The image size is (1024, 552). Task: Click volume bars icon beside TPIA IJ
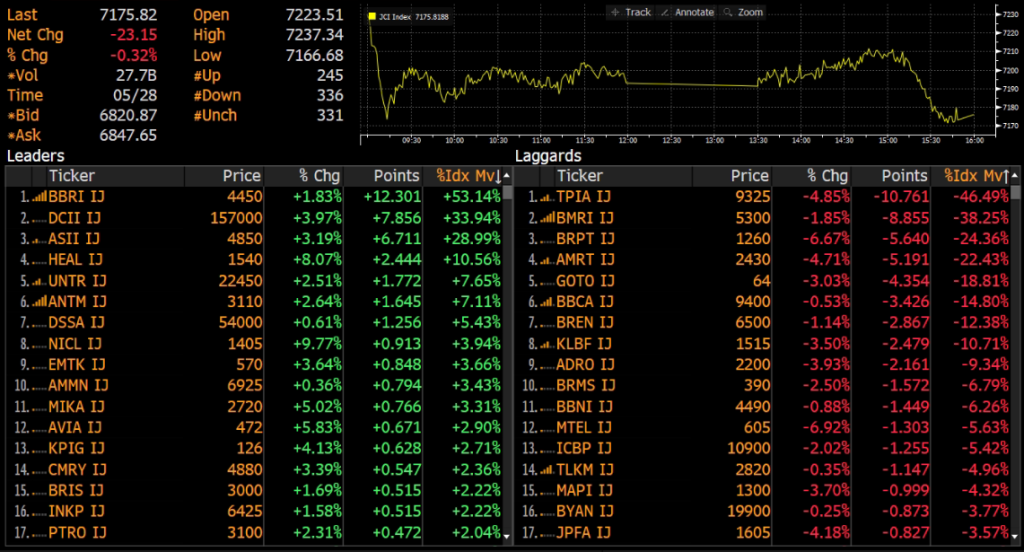[x=547, y=197]
